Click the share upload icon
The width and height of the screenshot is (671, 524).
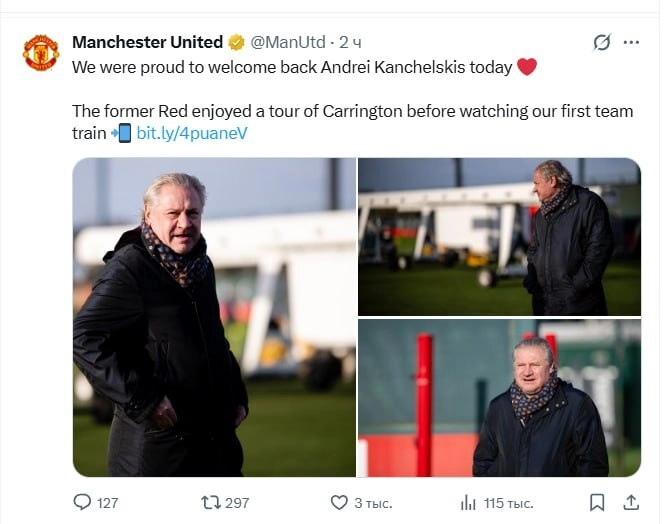(x=631, y=502)
